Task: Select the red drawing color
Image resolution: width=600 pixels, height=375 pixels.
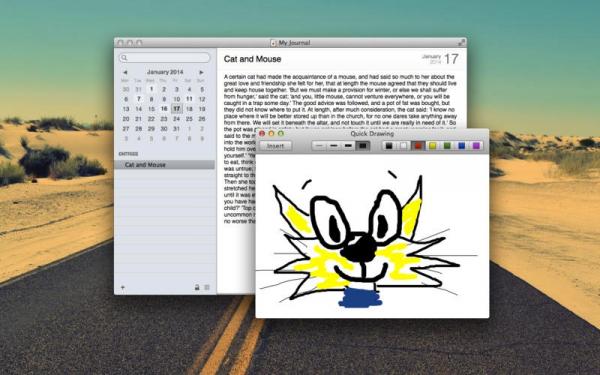Action: point(418,146)
